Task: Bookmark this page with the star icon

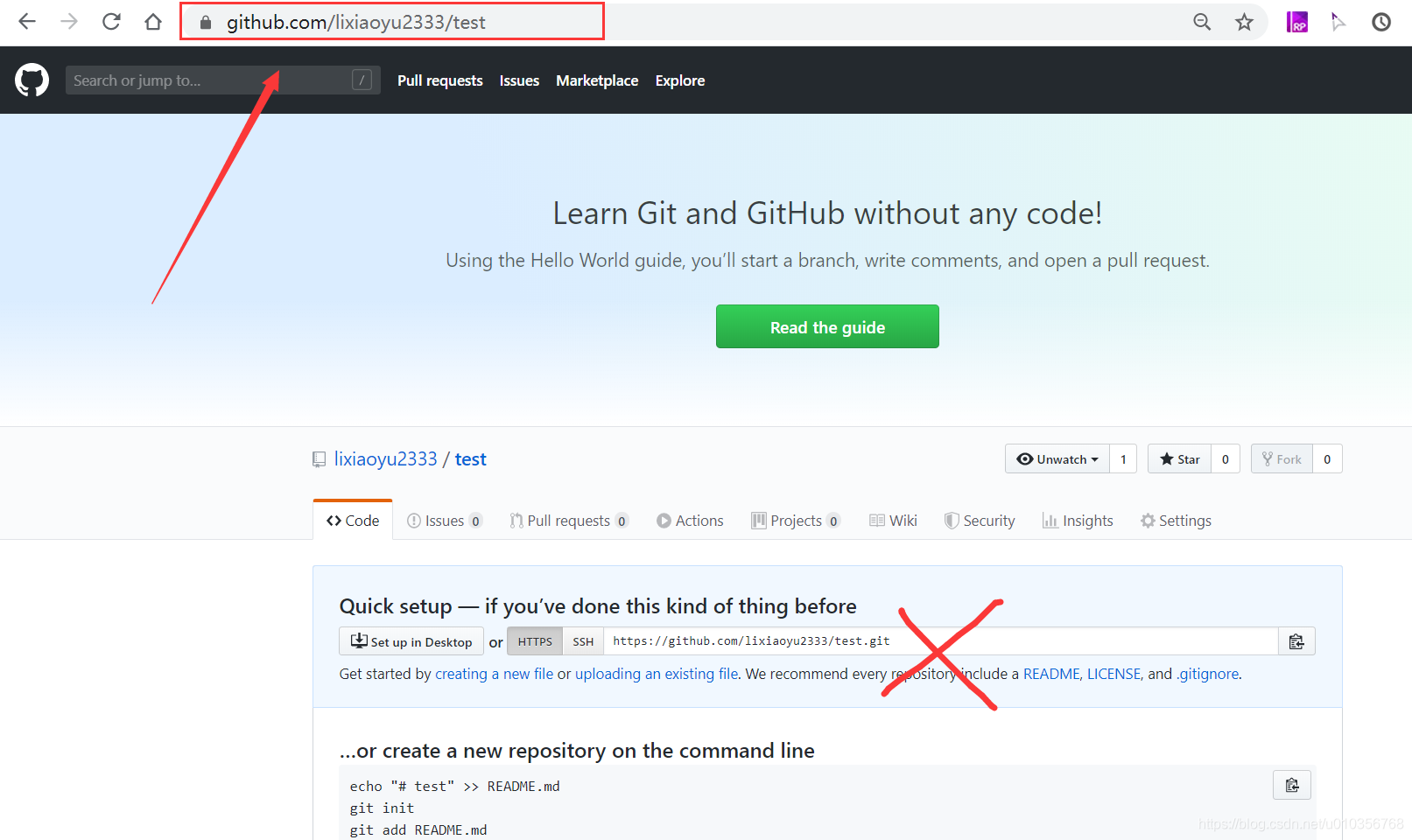Action: [1244, 22]
